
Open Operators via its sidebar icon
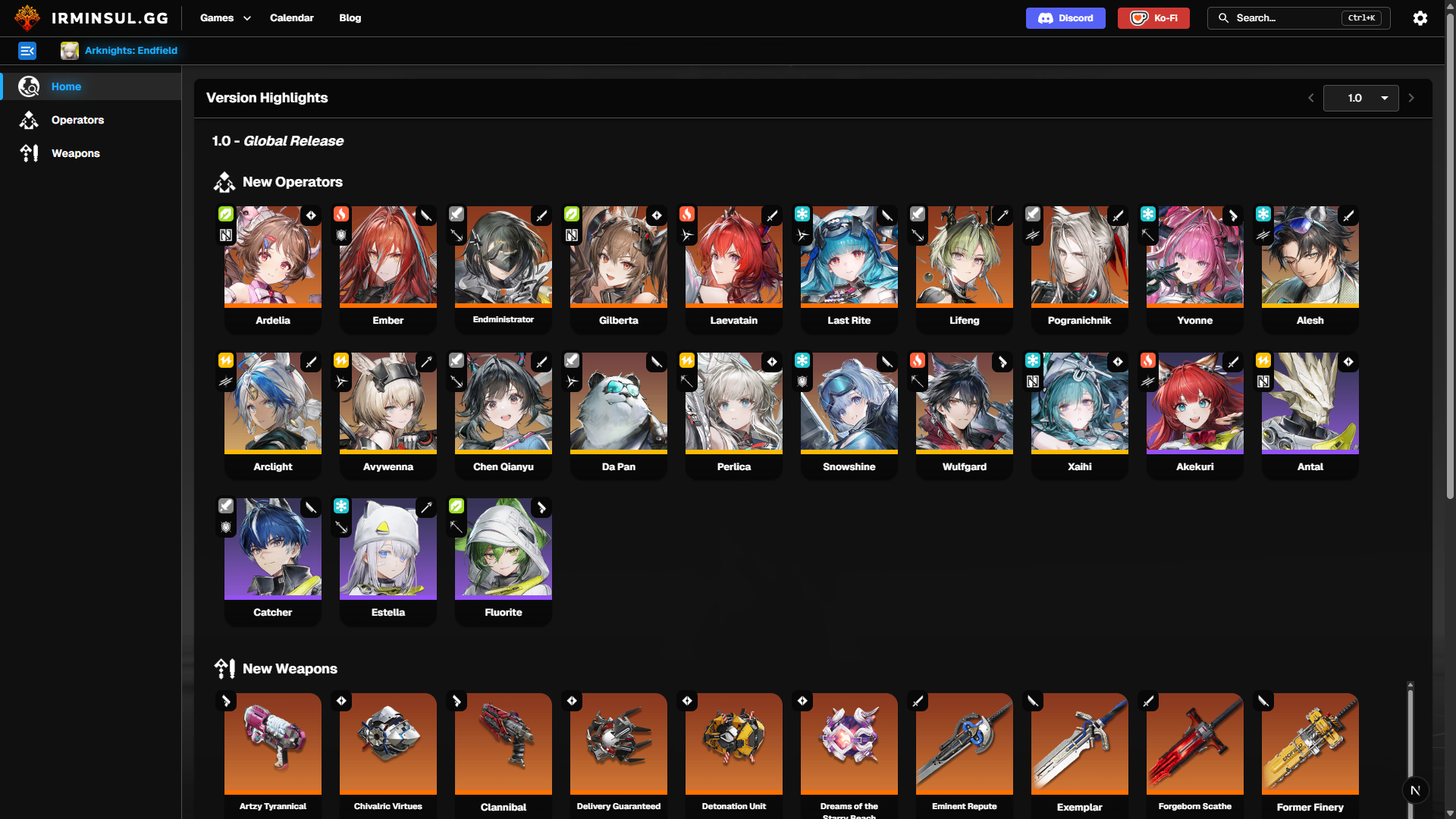tap(29, 120)
